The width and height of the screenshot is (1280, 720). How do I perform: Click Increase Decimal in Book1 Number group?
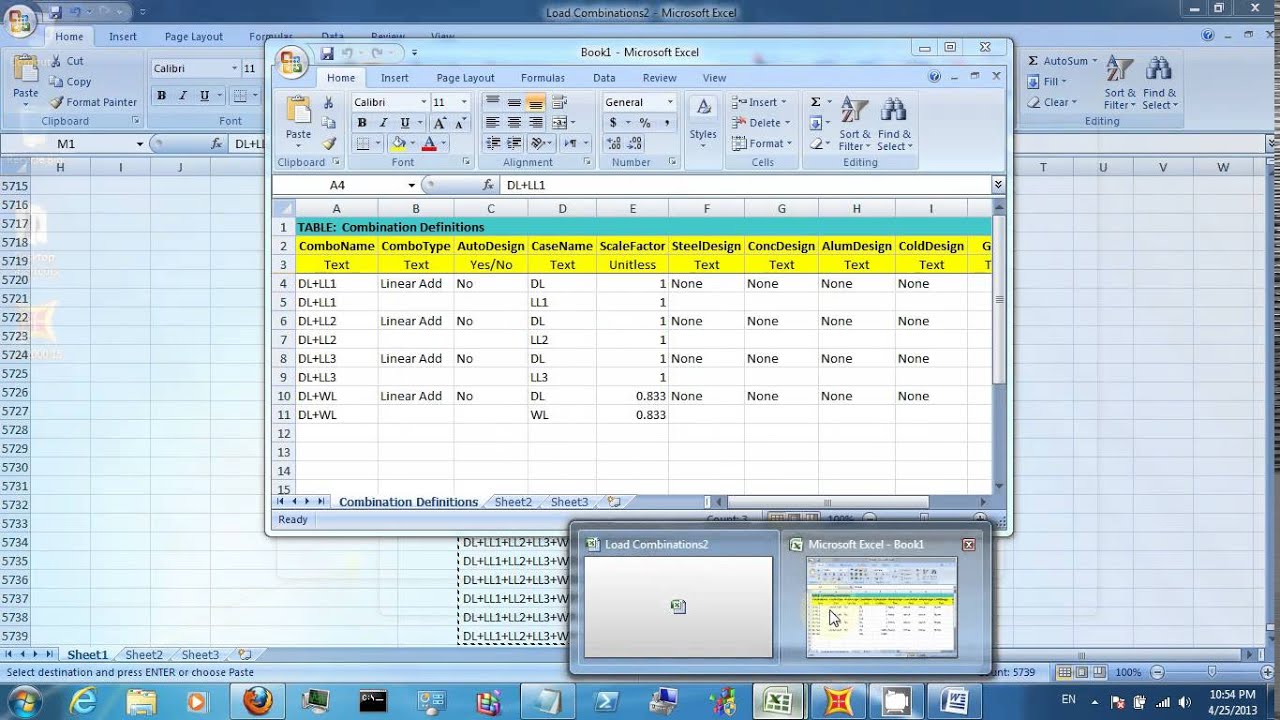click(x=613, y=144)
